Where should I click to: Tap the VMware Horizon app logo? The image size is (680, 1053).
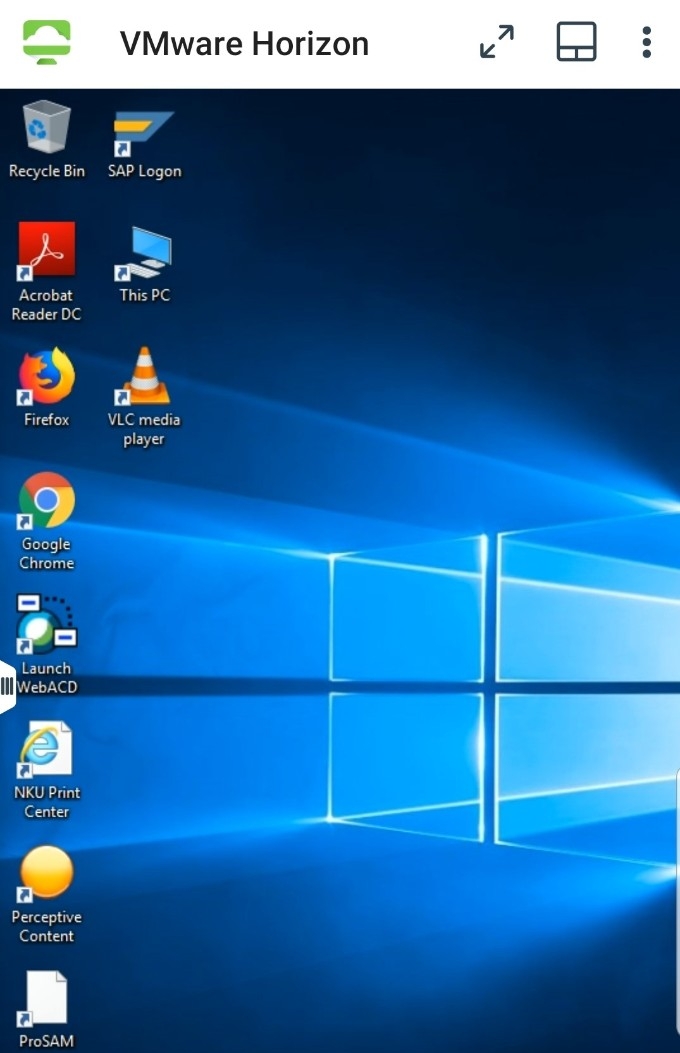click(46, 42)
